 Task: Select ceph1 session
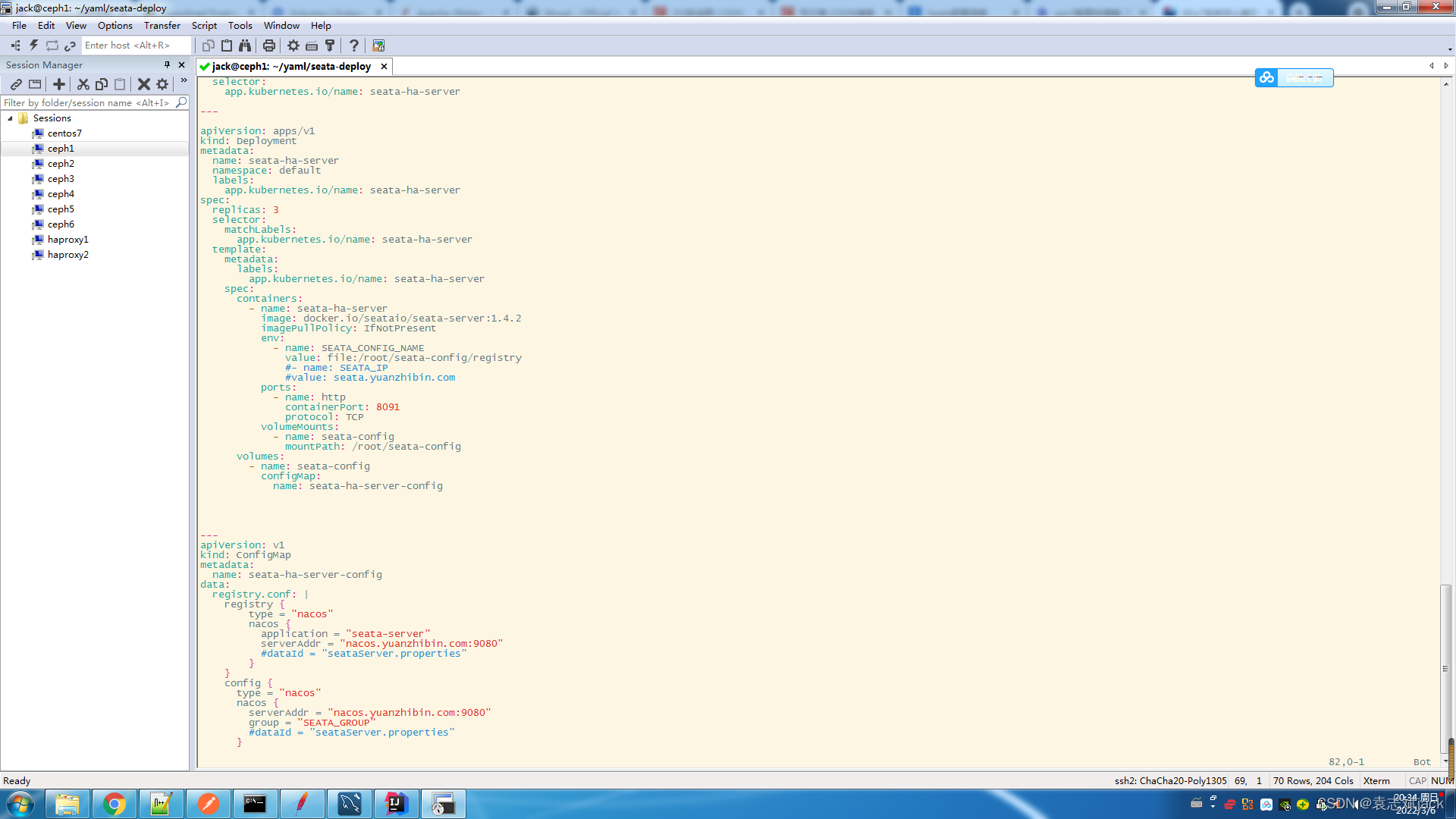(61, 149)
